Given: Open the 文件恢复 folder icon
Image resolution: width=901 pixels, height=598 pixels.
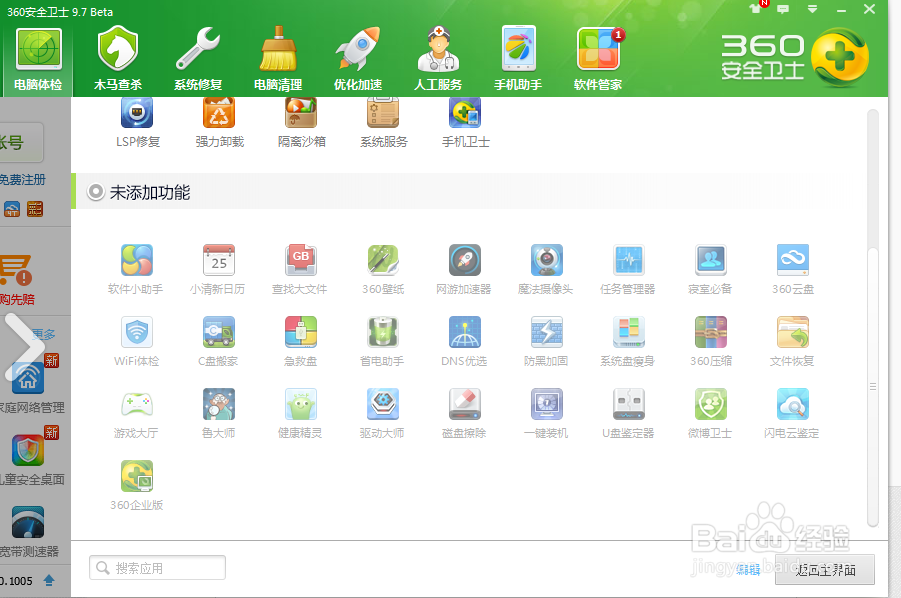Looking at the screenshot, I should click(x=792, y=332).
